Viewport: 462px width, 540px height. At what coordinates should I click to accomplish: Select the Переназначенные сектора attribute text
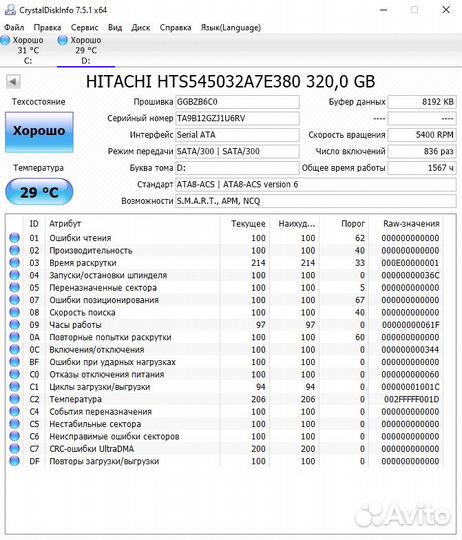click(x=103, y=288)
